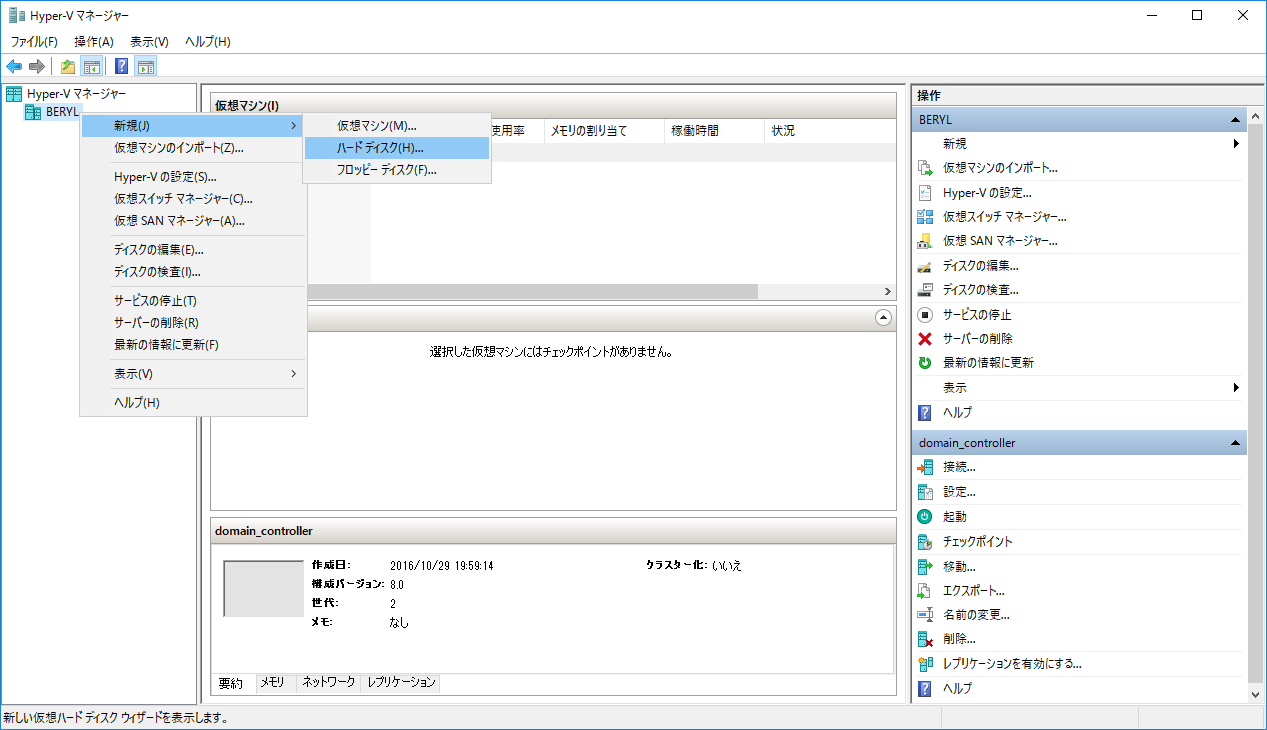Screen dimensions: 1267x730
Task: Click the ディスクの編集 icon in Actions pane
Action: [x=925, y=266]
